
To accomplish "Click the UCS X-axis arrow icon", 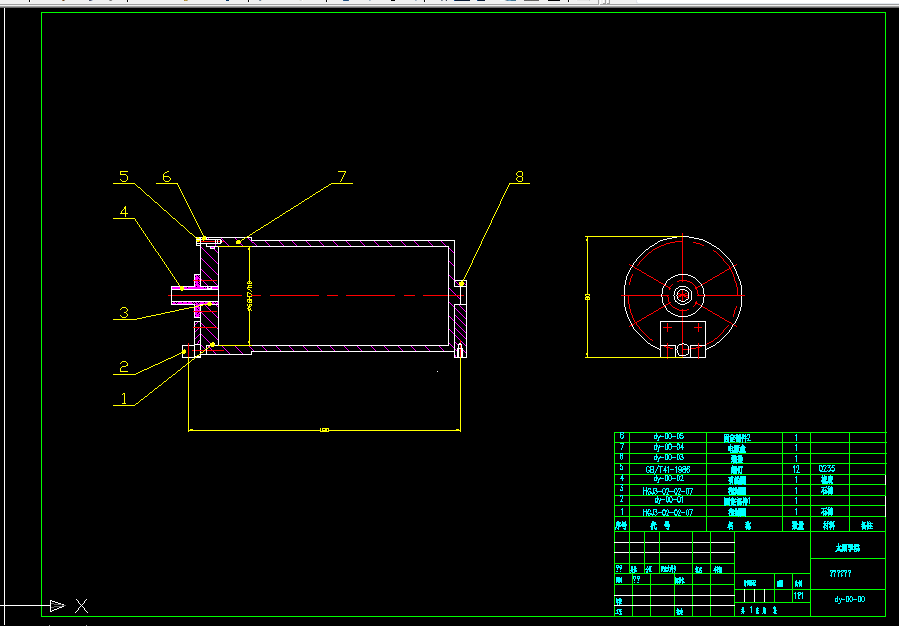I will click(x=57, y=605).
